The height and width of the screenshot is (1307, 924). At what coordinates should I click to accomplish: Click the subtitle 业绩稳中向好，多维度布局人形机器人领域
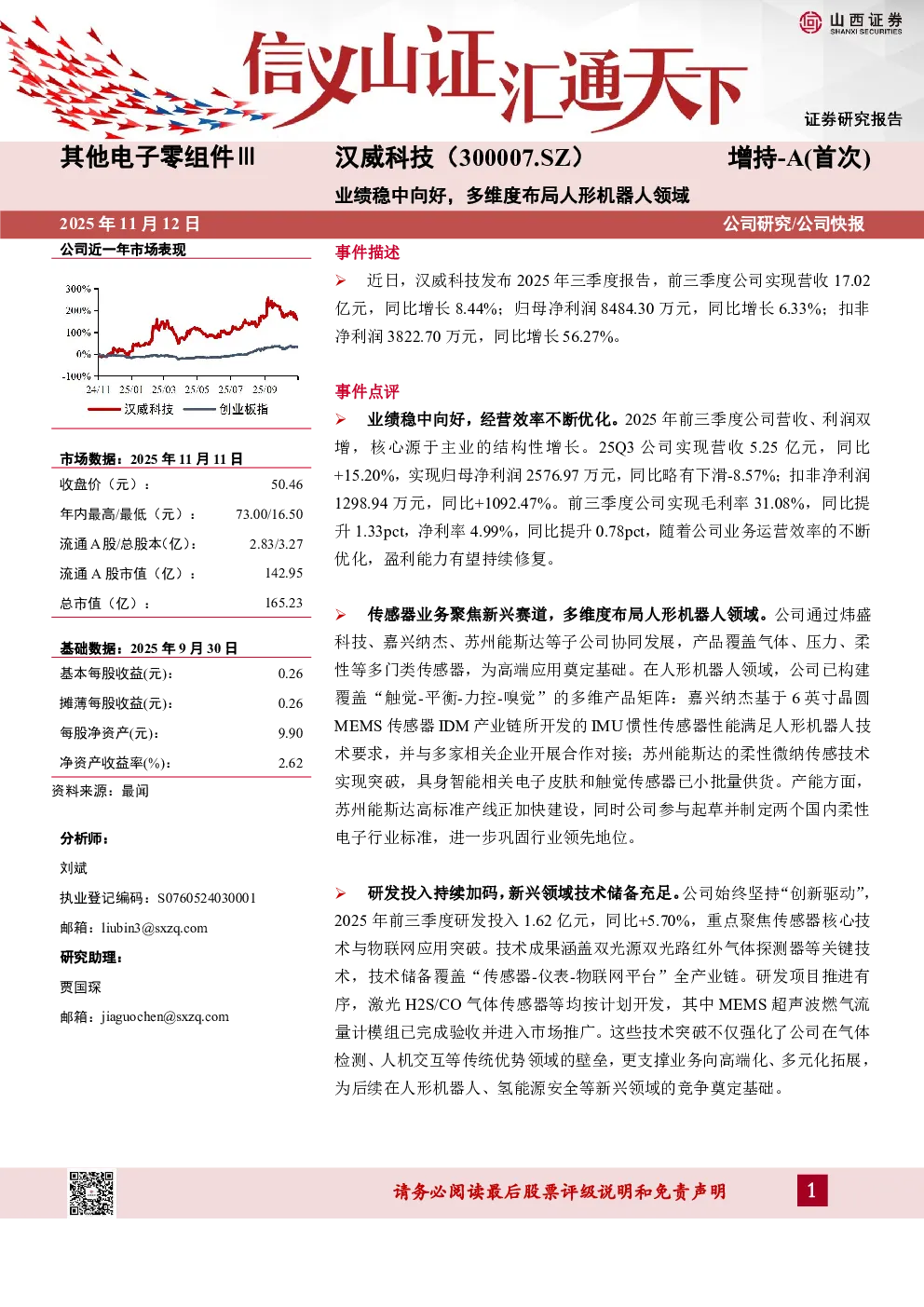pos(512,195)
